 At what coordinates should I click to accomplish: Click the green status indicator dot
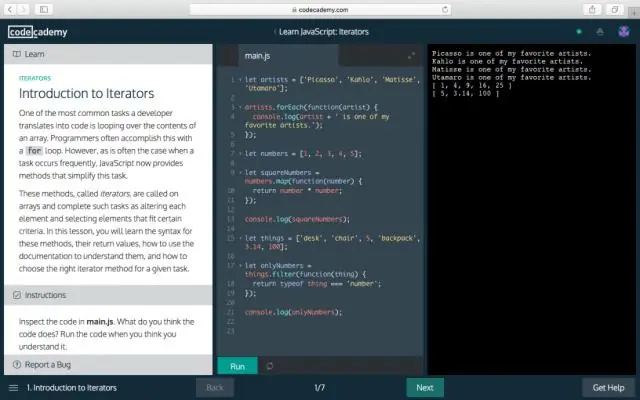(x=579, y=31)
